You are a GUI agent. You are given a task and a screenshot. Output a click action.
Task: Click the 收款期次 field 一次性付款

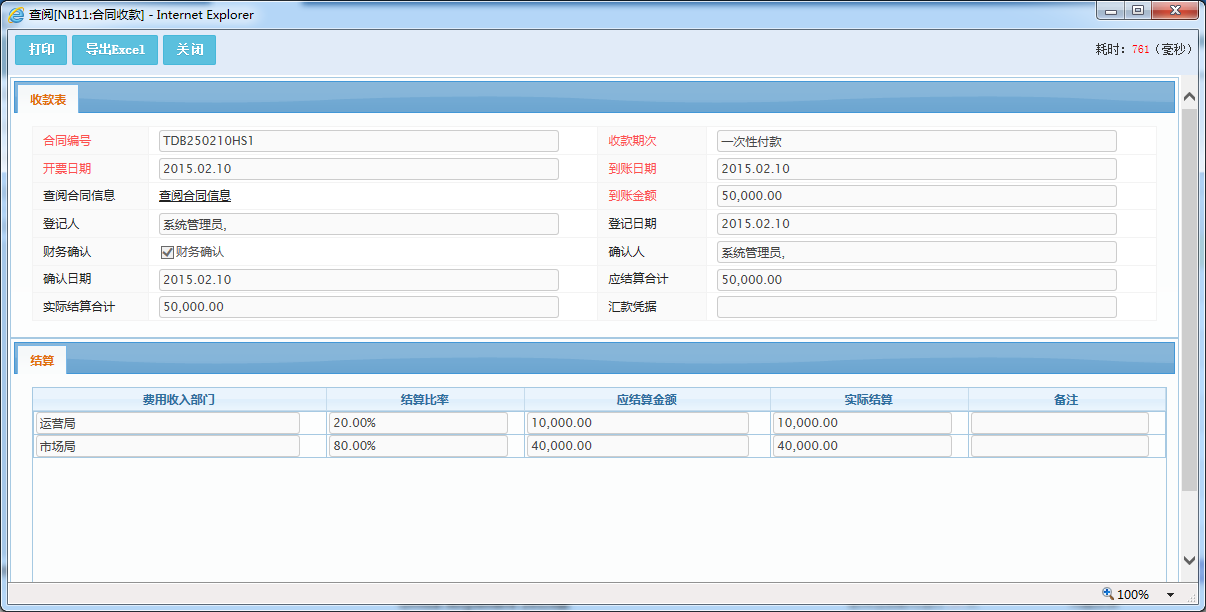(x=917, y=141)
